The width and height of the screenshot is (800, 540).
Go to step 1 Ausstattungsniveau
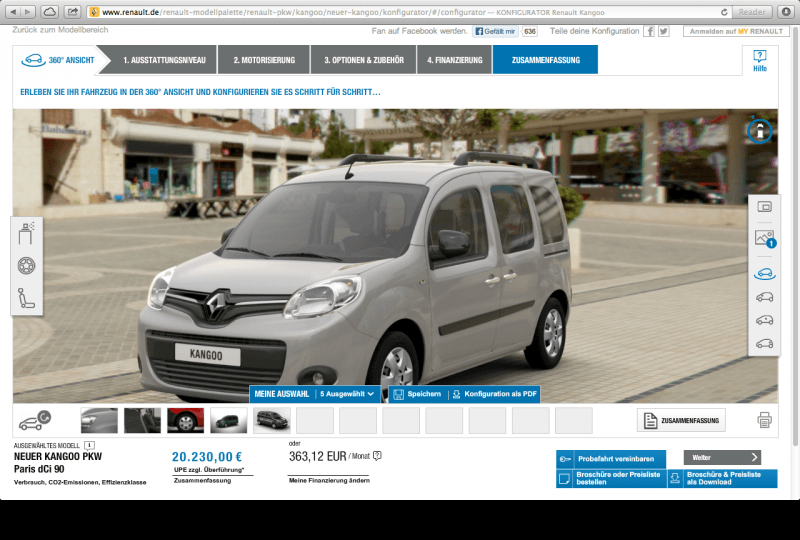tap(164, 60)
